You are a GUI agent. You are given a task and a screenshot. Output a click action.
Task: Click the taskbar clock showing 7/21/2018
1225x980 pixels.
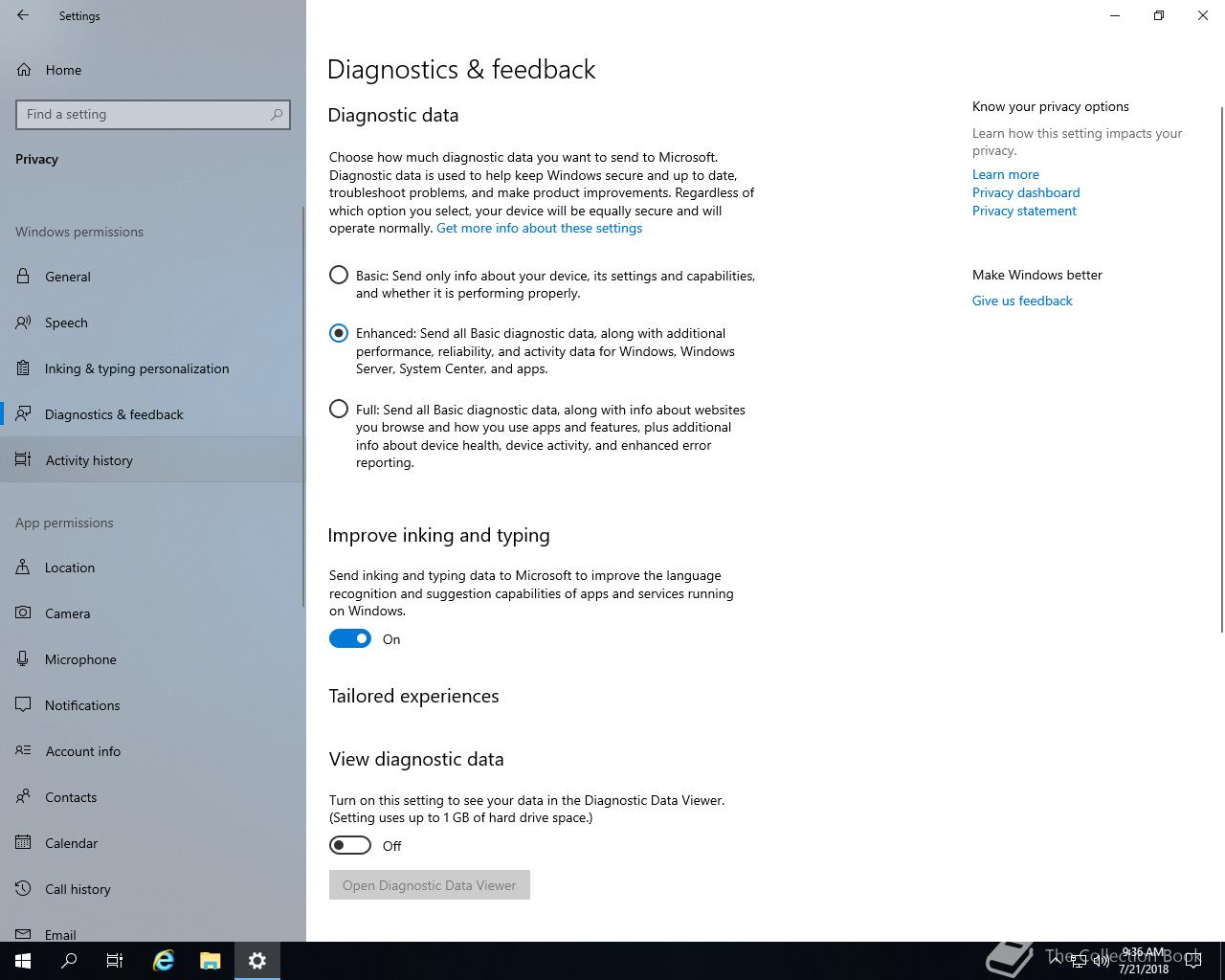[x=1144, y=961]
